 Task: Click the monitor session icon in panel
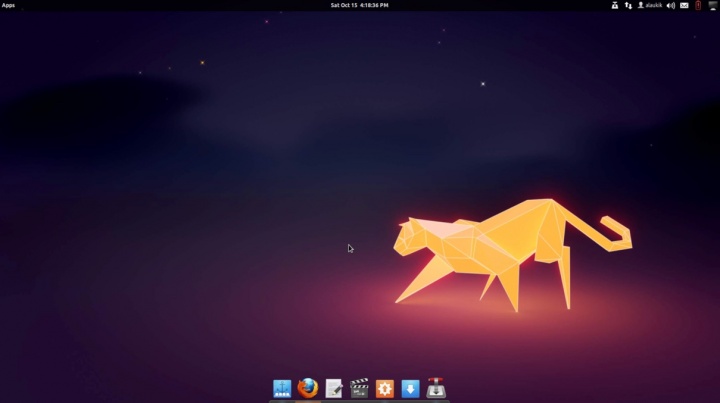pyautogui.click(x=712, y=5)
